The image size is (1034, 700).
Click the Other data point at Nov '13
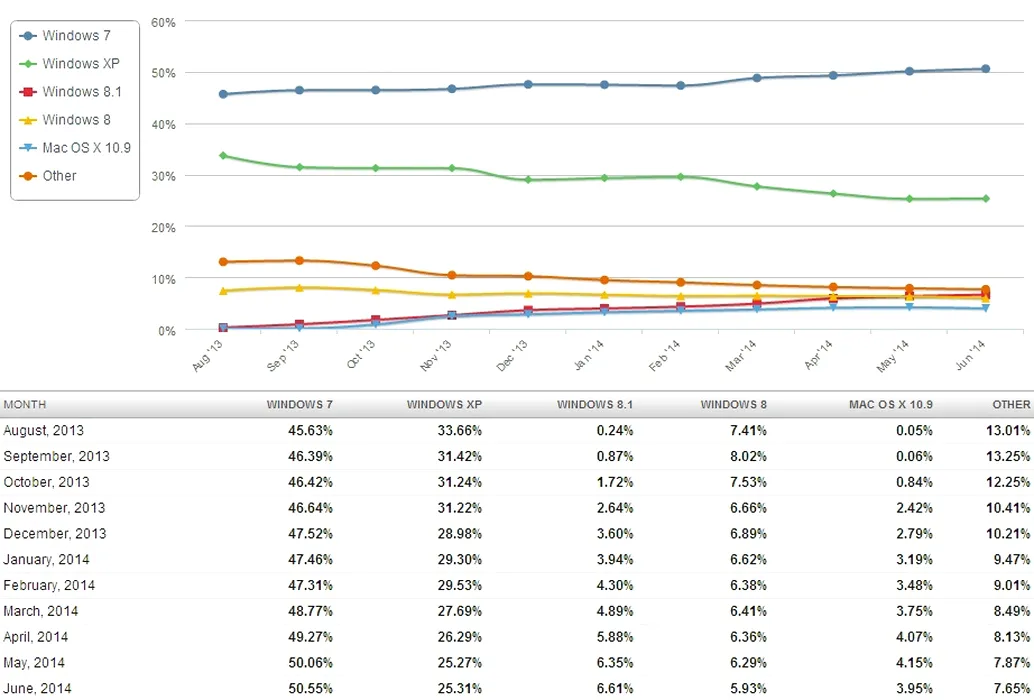click(452, 275)
